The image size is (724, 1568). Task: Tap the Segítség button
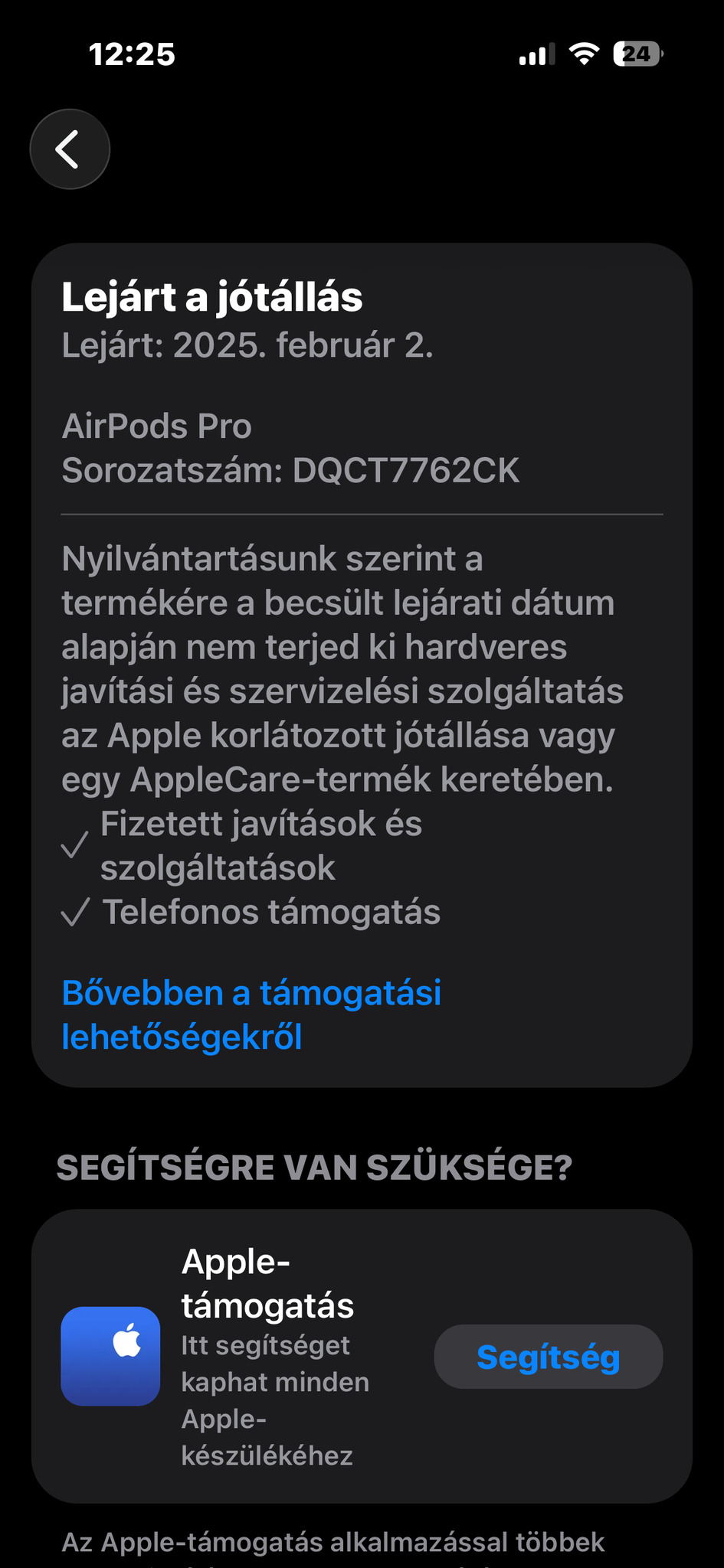pyautogui.click(x=549, y=1357)
